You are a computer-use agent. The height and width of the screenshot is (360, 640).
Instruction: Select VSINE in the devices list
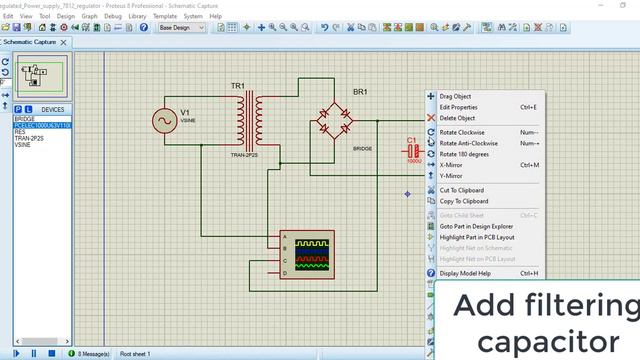tap(42, 145)
